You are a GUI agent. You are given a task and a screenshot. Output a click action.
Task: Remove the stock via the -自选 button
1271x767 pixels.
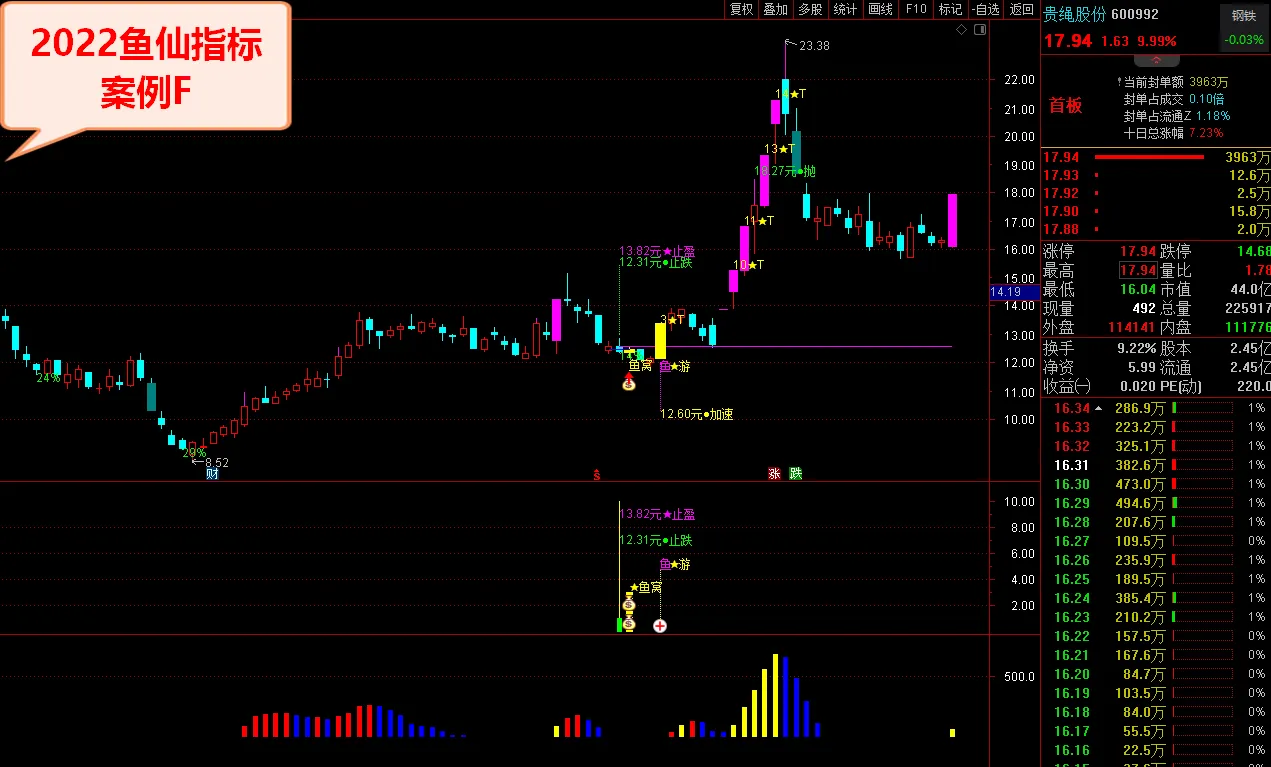pyautogui.click(x=984, y=9)
